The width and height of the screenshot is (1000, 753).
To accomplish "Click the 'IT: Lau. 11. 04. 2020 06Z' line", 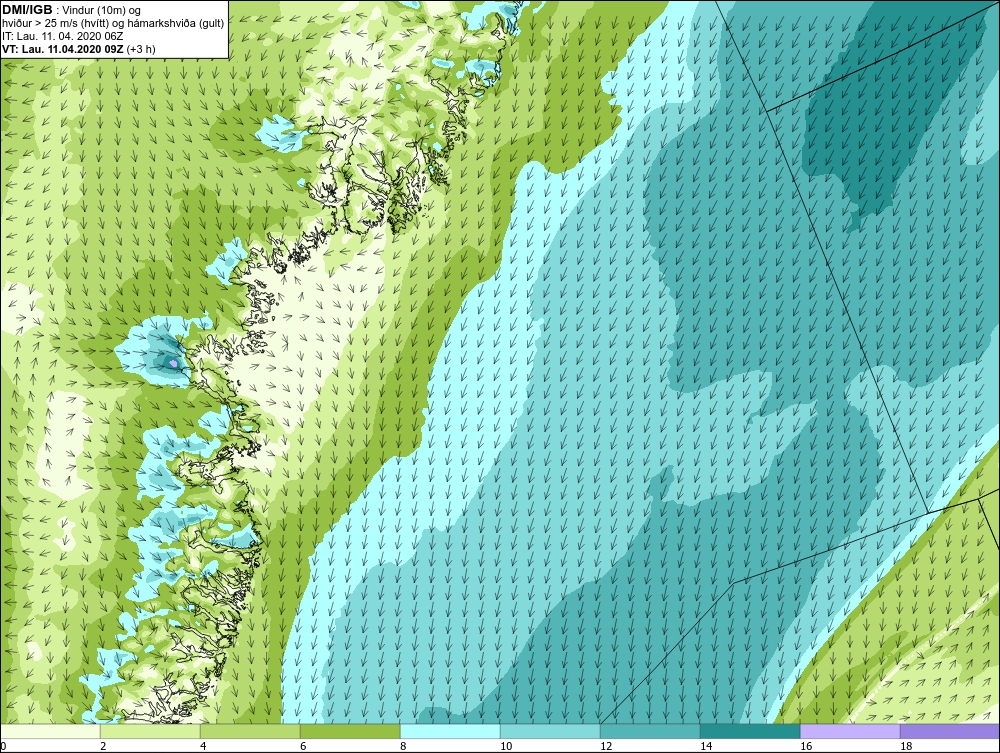I will [x=62, y=36].
